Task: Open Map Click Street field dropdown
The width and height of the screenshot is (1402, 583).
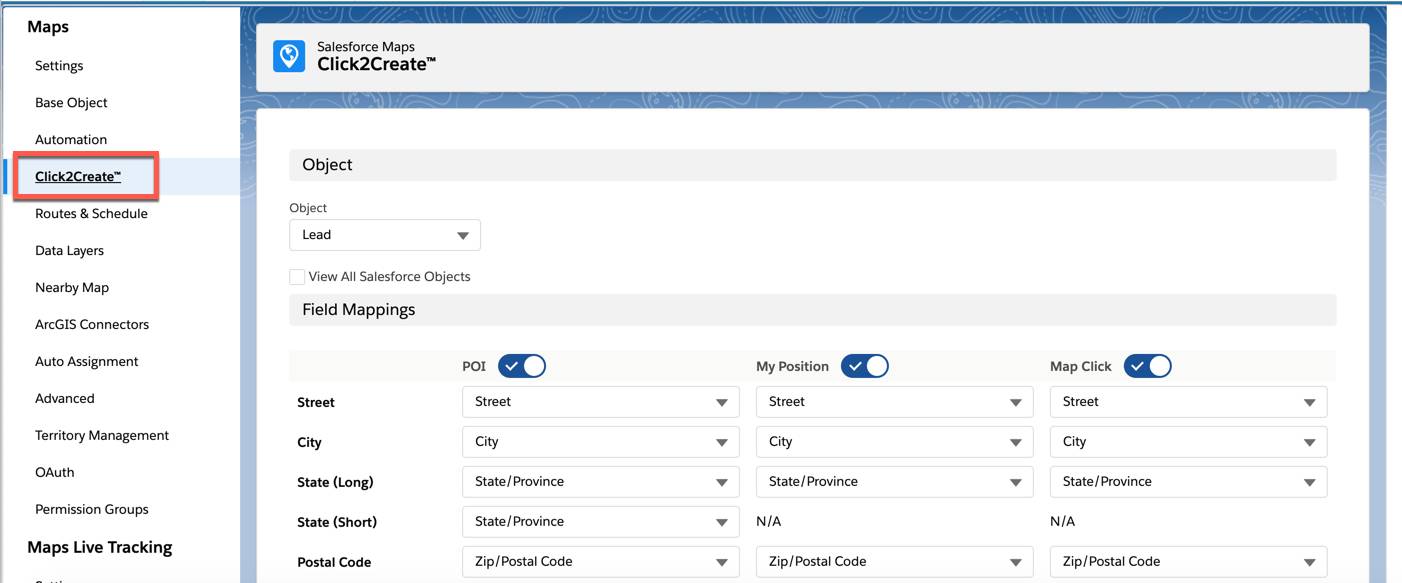Action: pyautogui.click(x=1189, y=402)
